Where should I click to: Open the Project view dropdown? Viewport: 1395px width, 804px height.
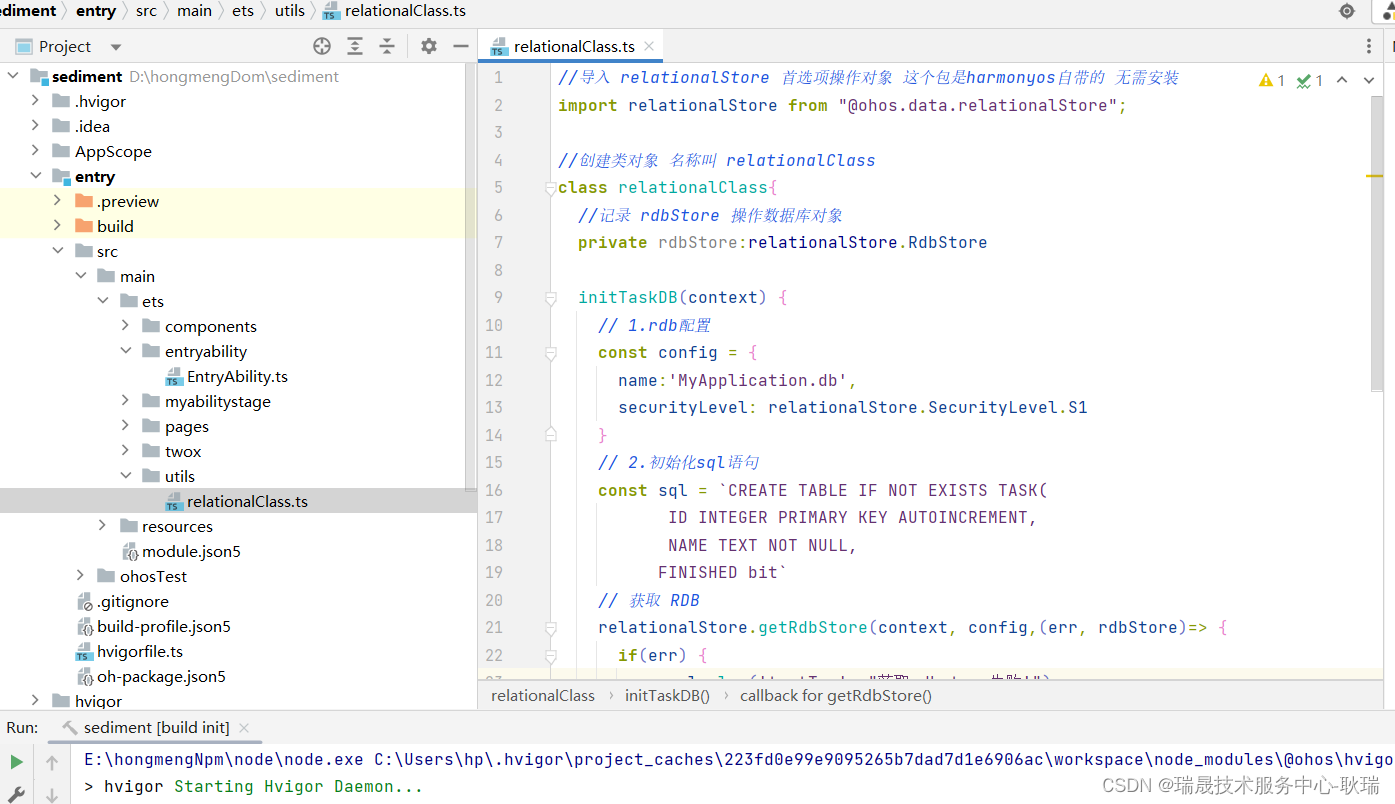pos(116,47)
